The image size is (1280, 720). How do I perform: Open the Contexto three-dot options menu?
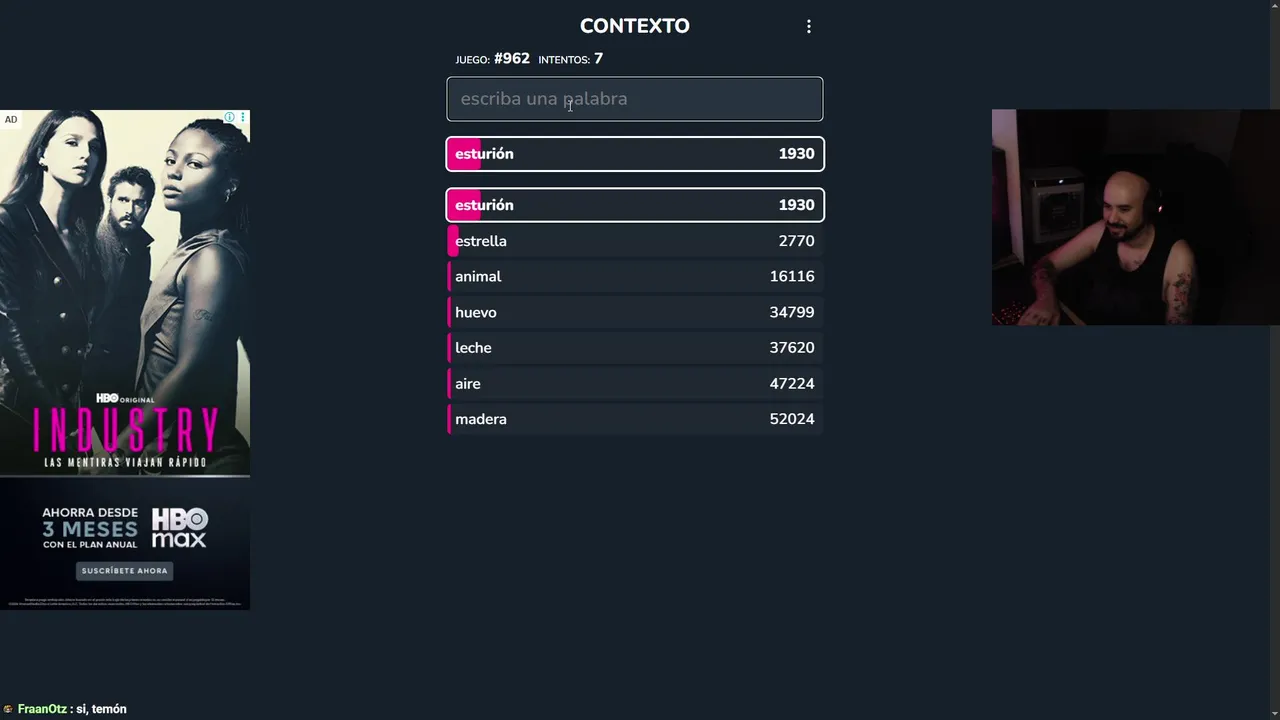click(809, 27)
